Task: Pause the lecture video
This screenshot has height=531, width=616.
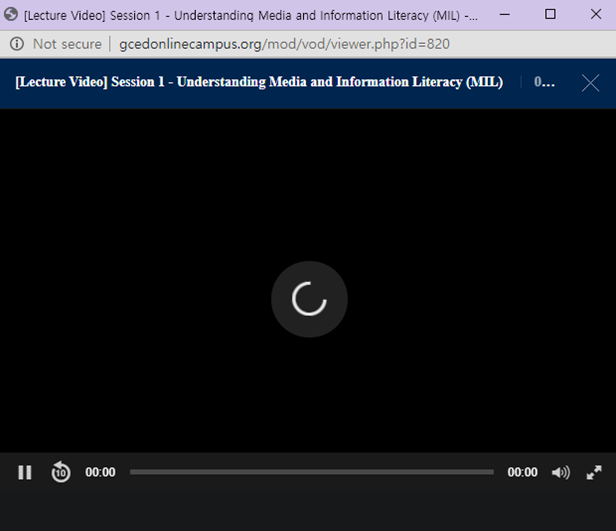Action: [x=25, y=472]
